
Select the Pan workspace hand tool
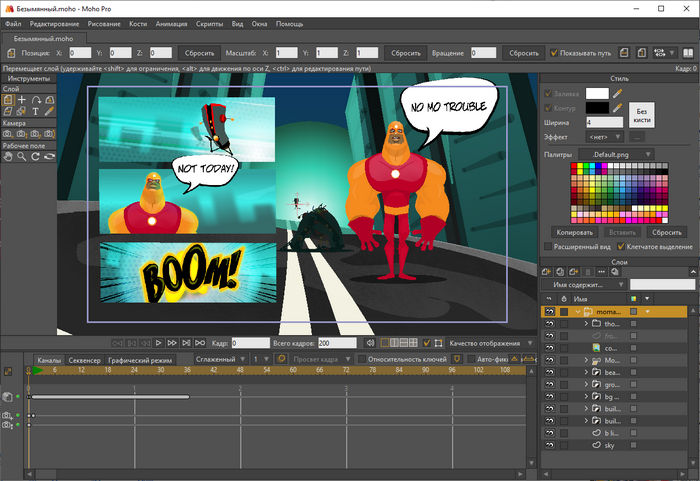(7, 156)
